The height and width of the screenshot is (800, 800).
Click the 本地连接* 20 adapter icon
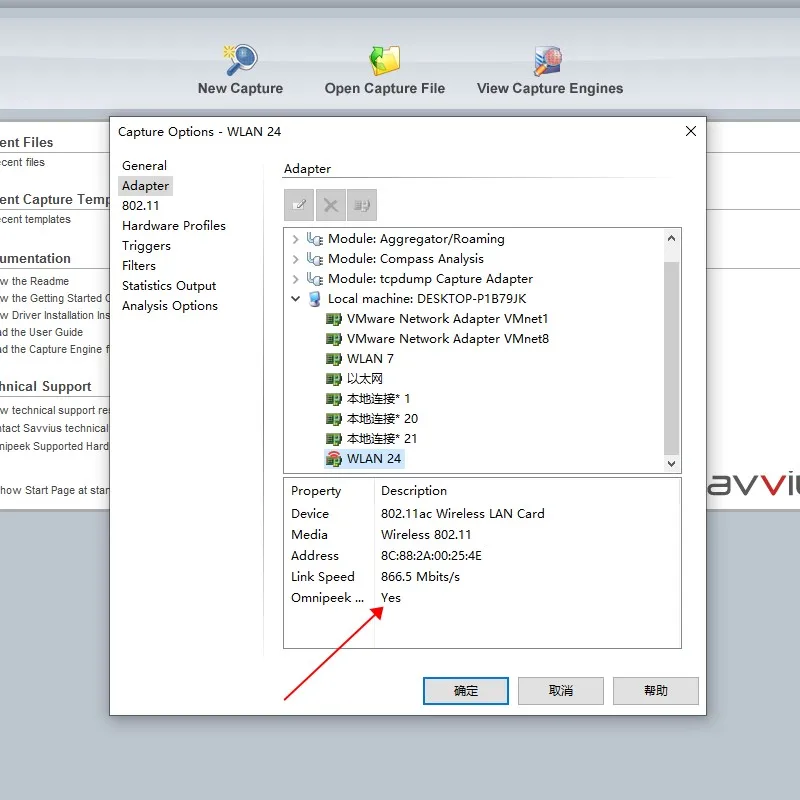pyautogui.click(x=334, y=419)
